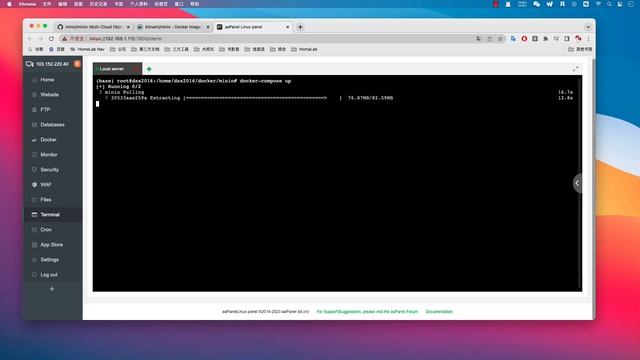Image resolution: width=640 pixels, height=360 pixels.
Task: Open a new browser tab
Action: [x=300, y=27]
